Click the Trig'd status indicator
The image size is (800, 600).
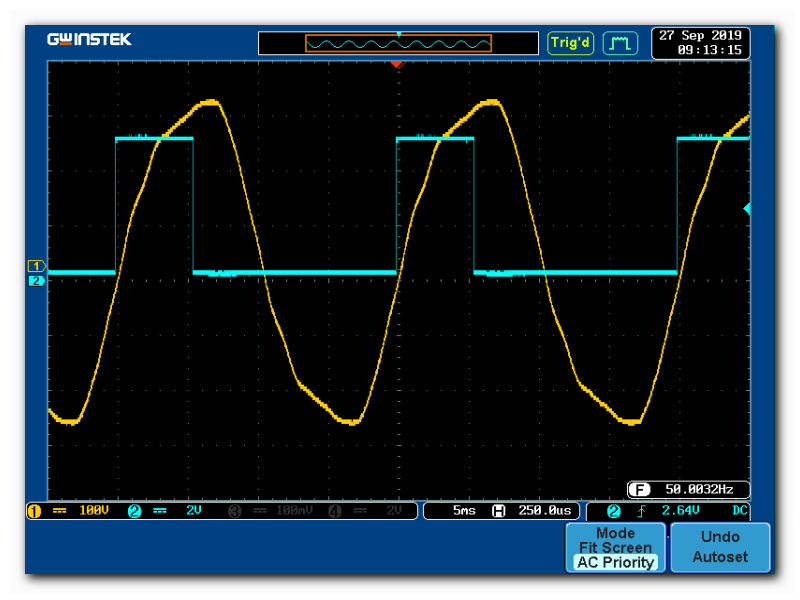tap(570, 42)
